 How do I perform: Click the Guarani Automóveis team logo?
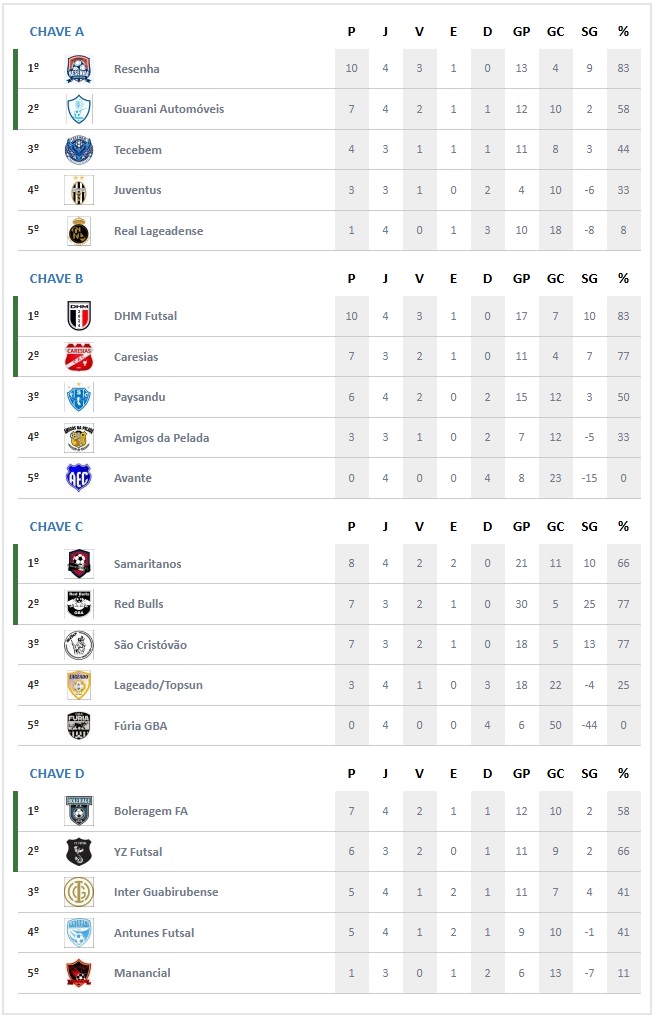click(x=79, y=109)
